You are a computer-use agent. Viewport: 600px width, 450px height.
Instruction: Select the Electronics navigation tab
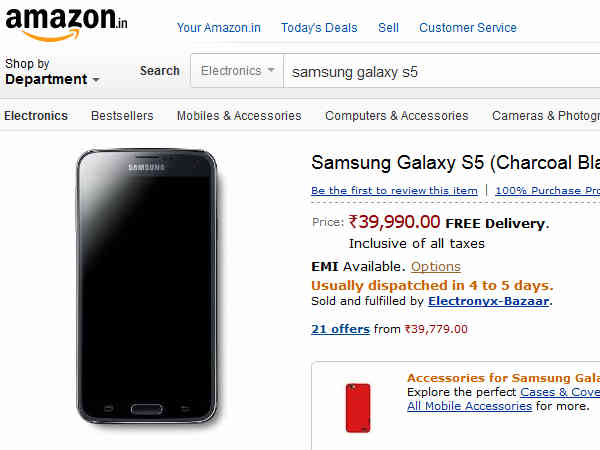36,116
